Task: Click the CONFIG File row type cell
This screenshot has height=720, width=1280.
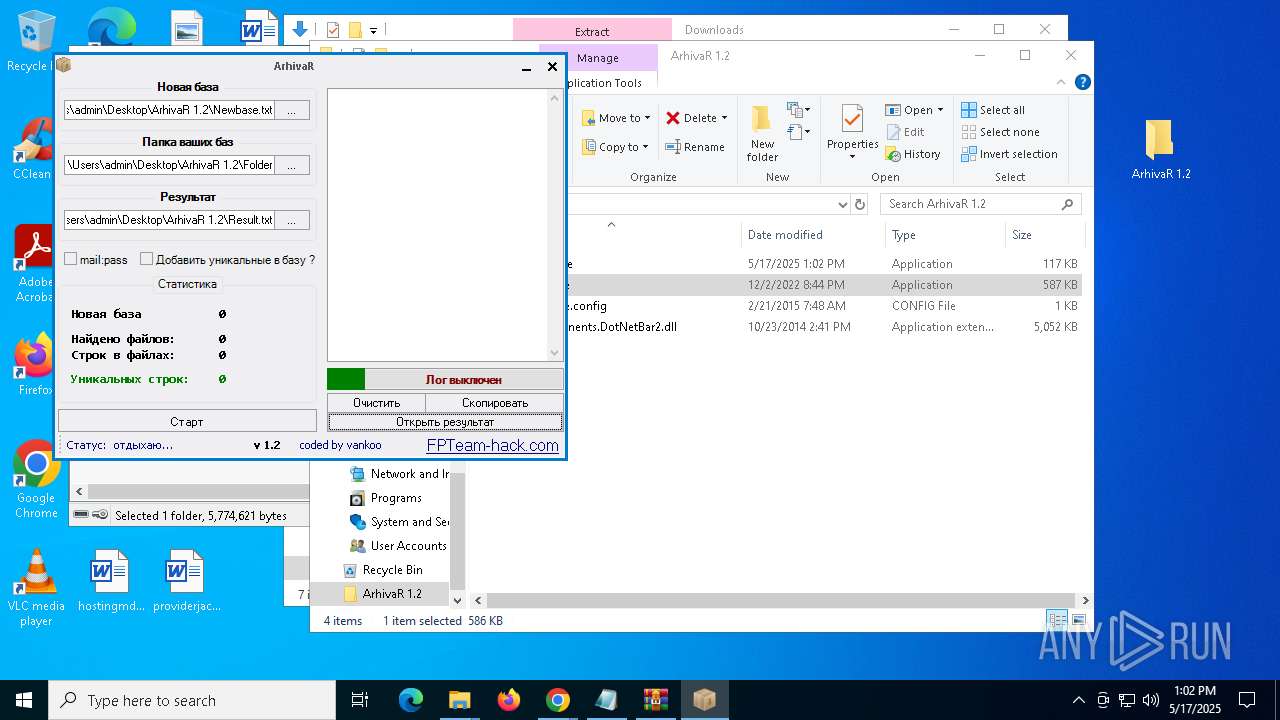Action: 923,306
